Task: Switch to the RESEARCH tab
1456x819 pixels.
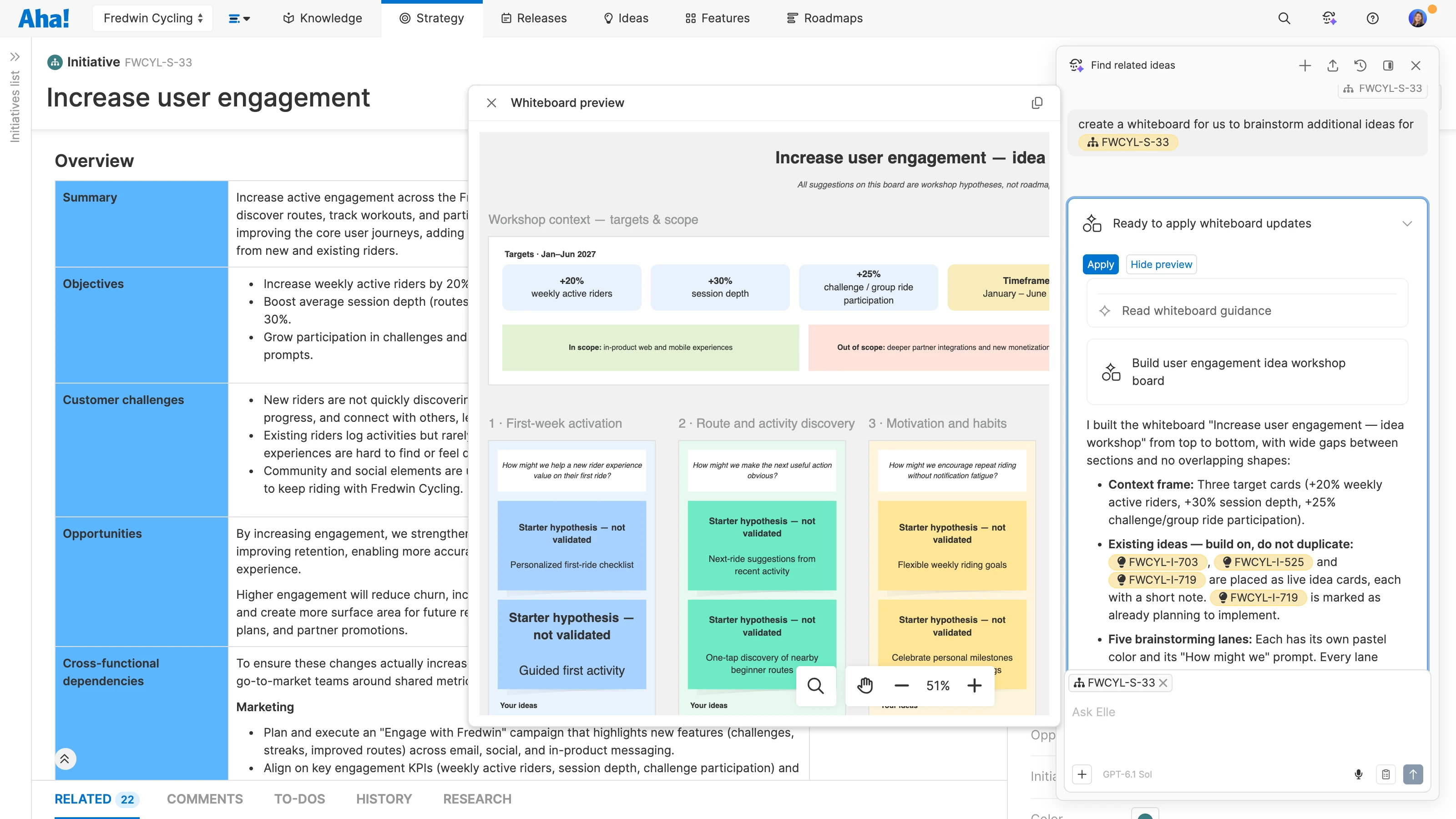Action: [x=477, y=799]
